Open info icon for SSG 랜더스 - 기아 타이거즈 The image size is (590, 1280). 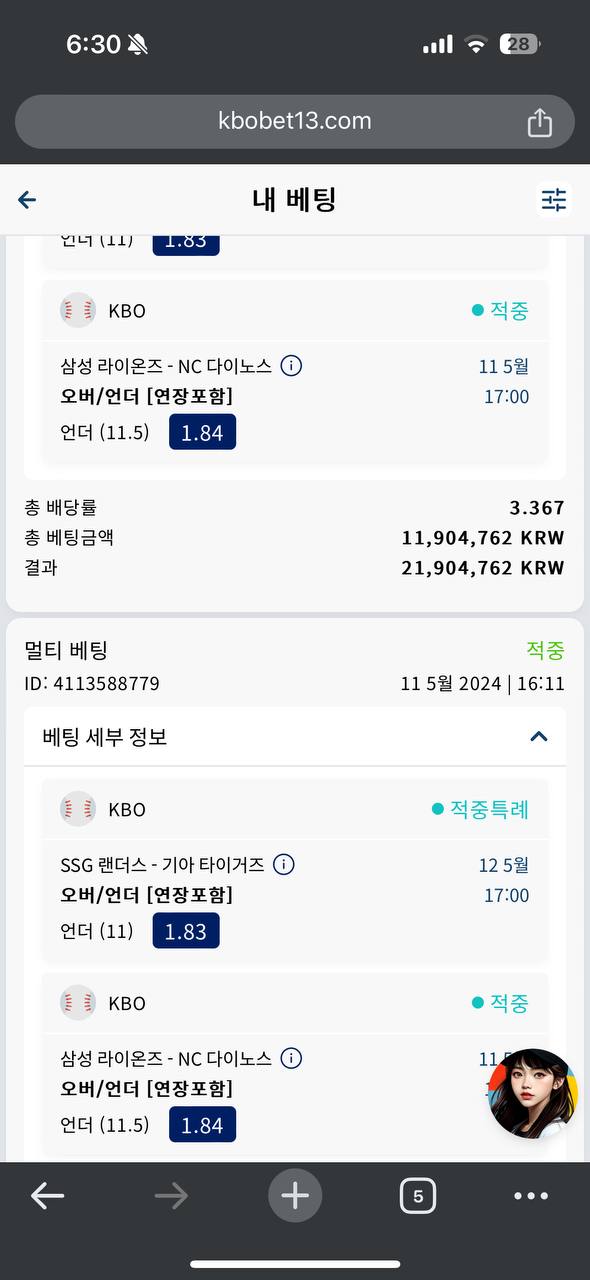[x=284, y=864]
